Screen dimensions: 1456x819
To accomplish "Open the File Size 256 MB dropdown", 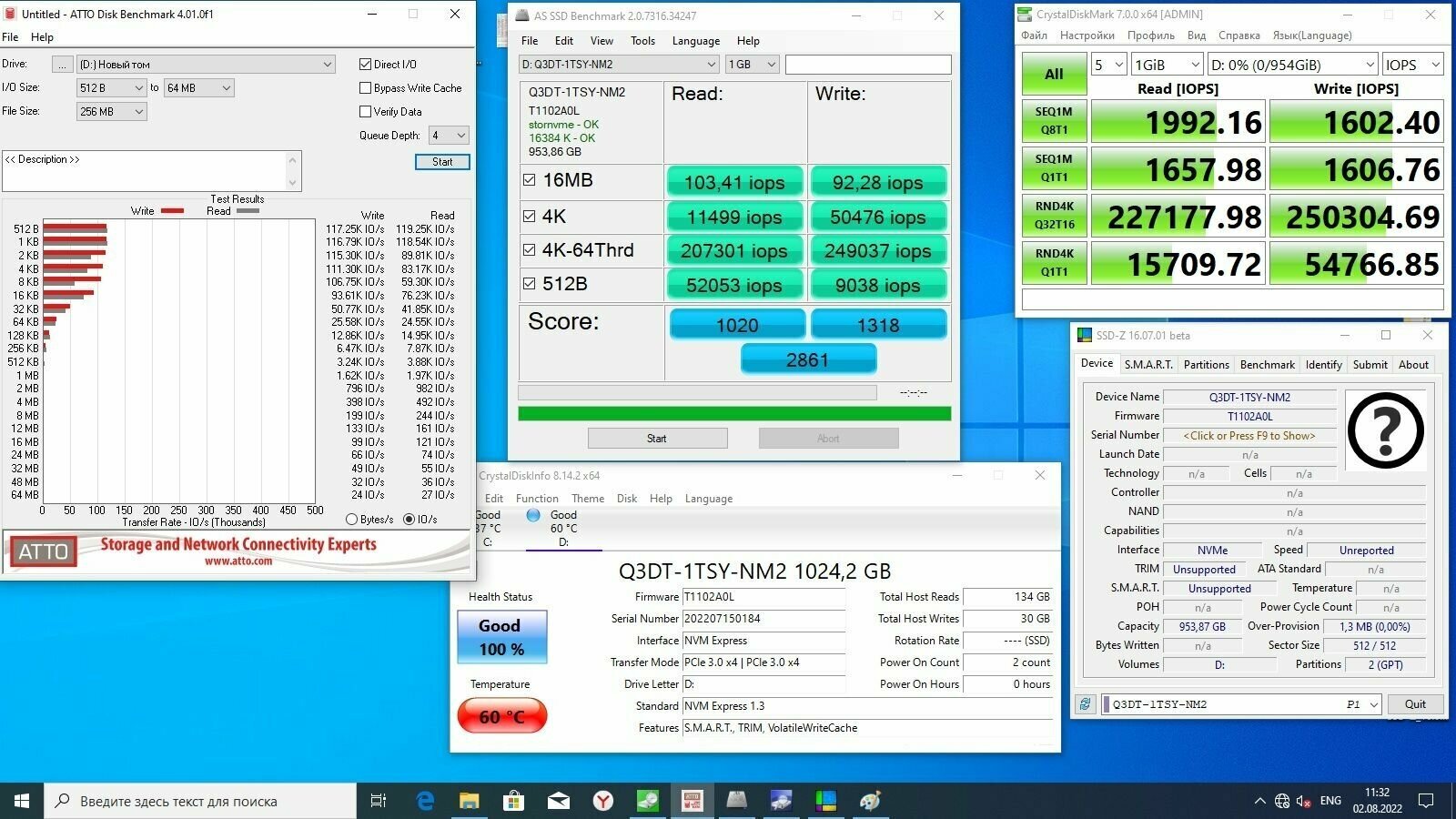I will pyautogui.click(x=111, y=112).
